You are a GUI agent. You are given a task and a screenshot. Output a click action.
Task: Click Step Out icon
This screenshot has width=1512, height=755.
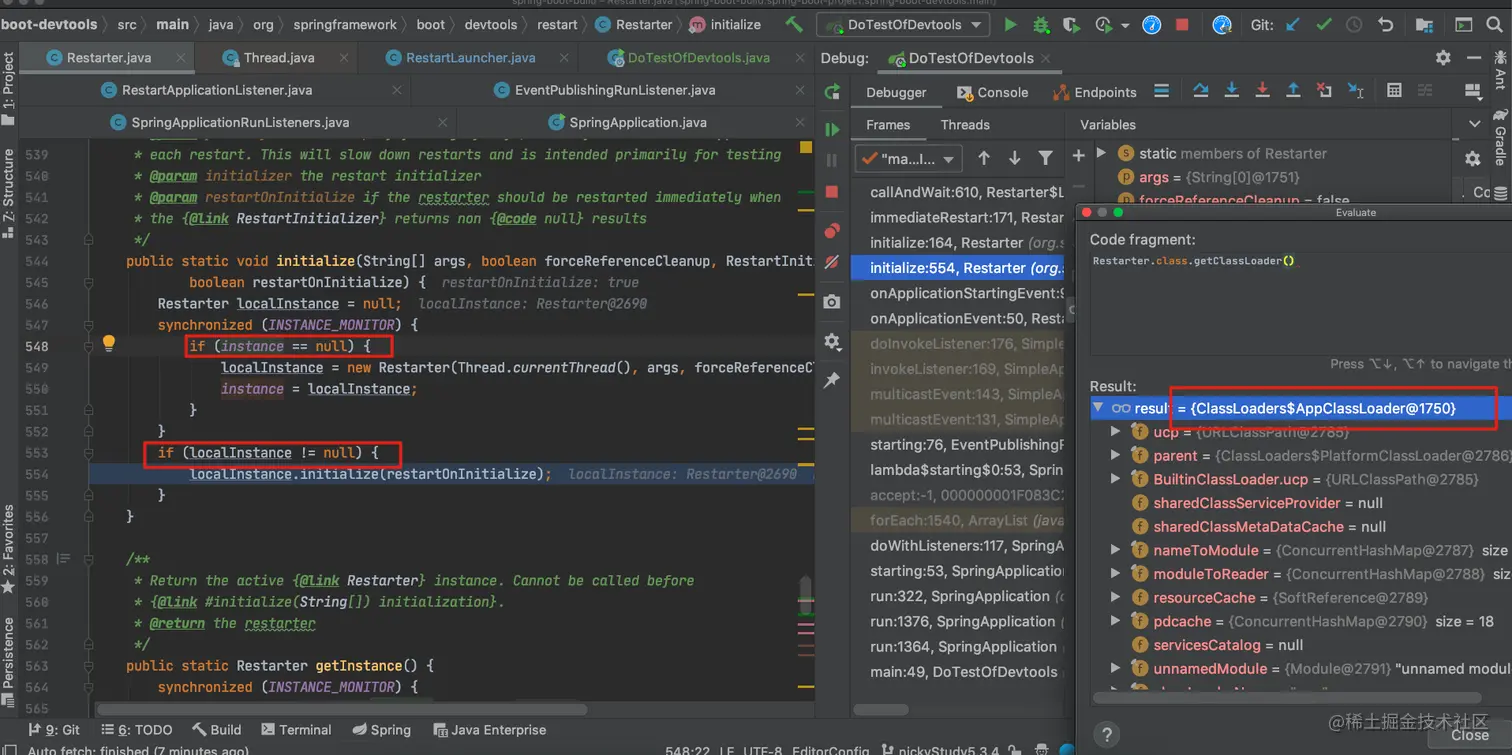[1293, 91]
